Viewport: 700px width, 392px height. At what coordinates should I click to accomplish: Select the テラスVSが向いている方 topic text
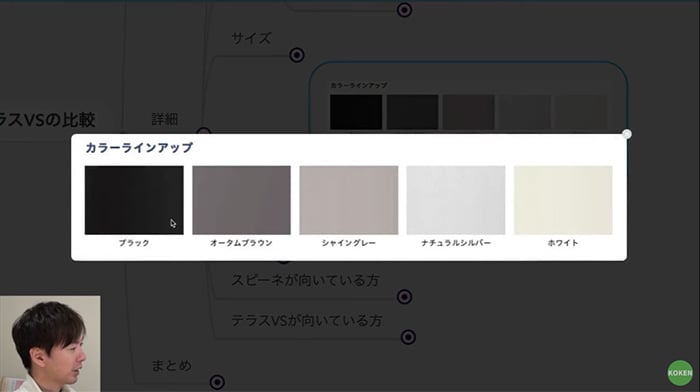coord(307,321)
